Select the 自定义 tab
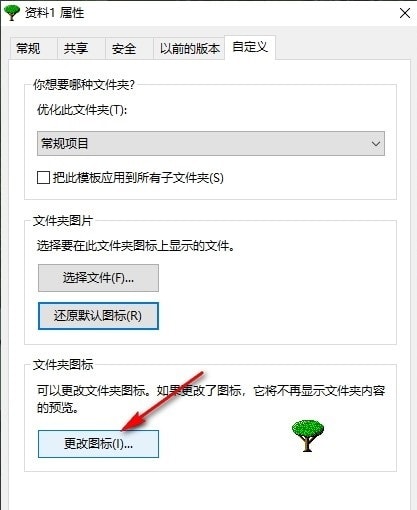The image size is (417, 510). point(250,47)
